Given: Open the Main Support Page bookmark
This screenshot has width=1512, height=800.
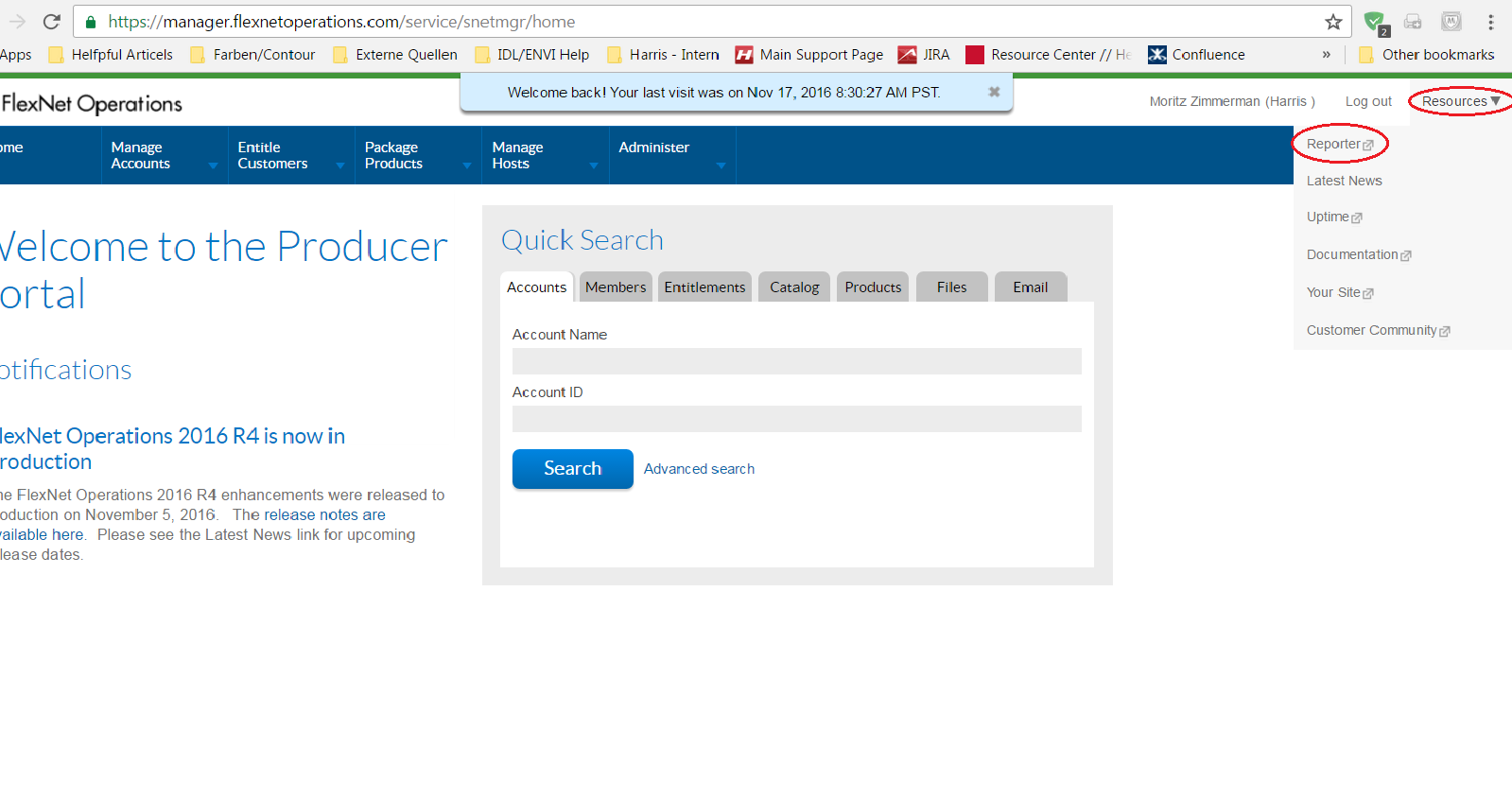Looking at the screenshot, I should [809, 55].
